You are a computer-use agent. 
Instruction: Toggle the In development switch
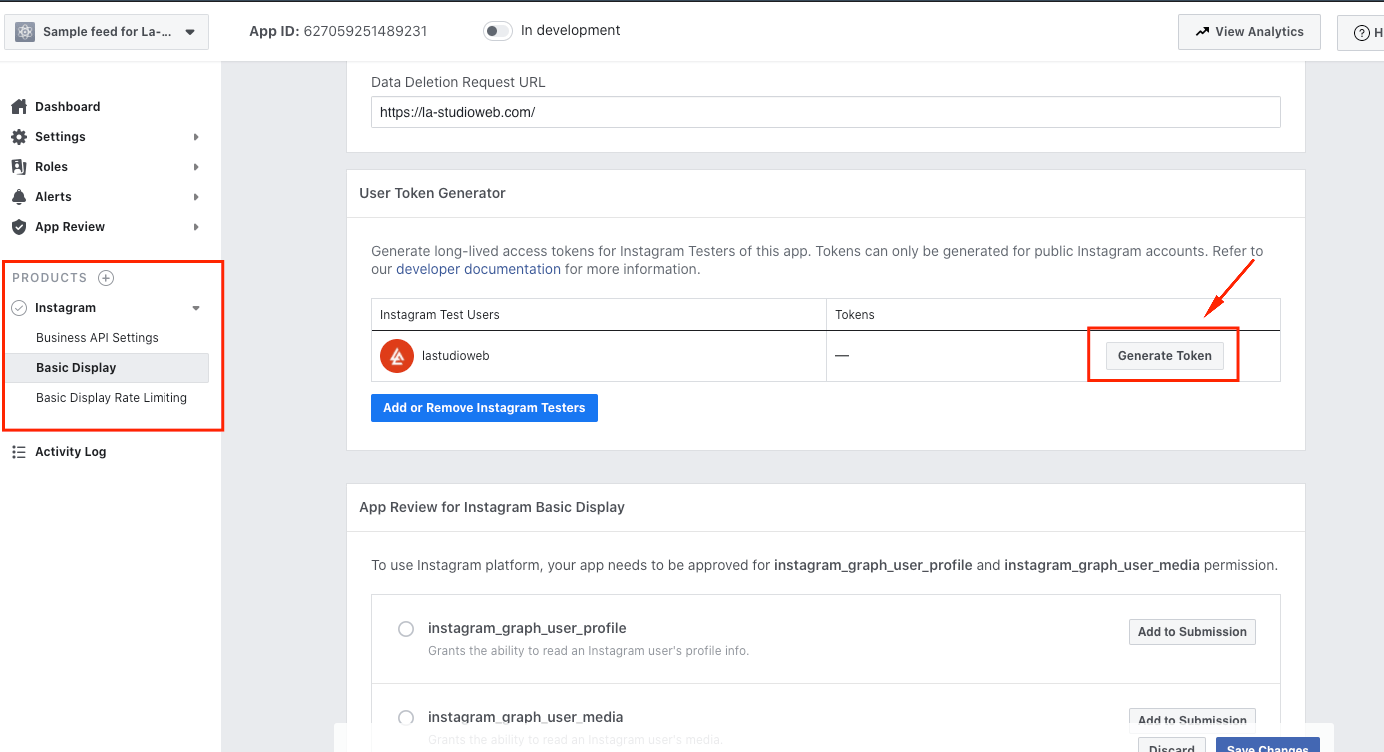click(497, 31)
